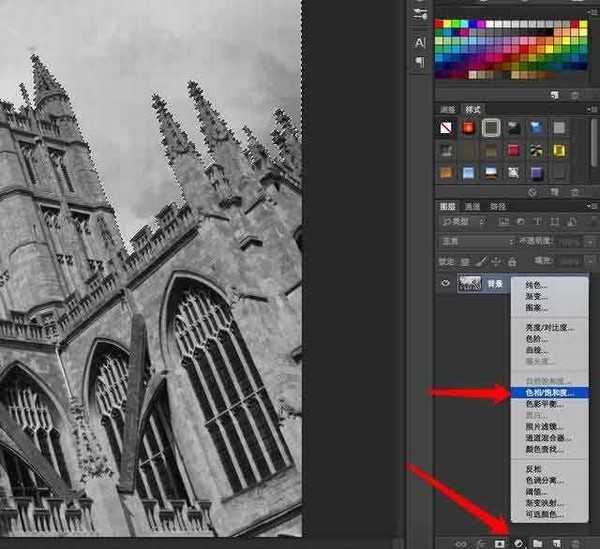Click the new group folder icon
This screenshot has width=600, height=549.
pyautogui.click(x=537, y=541)
